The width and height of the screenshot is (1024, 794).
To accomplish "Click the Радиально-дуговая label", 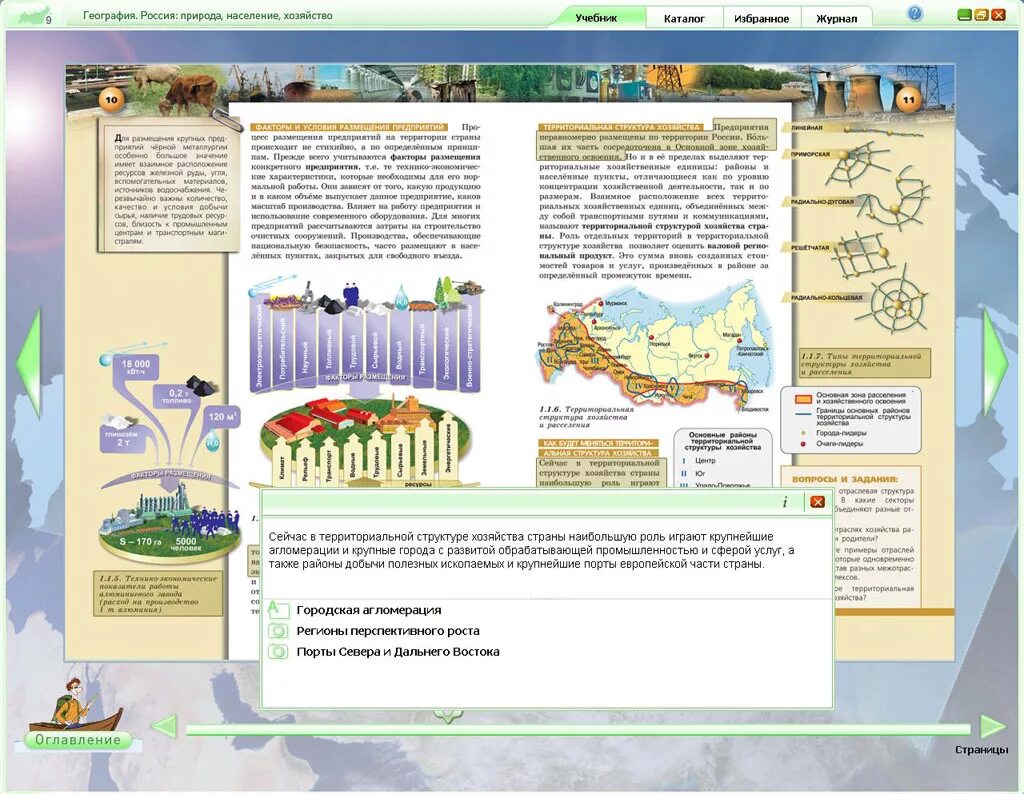I will 822,202.
